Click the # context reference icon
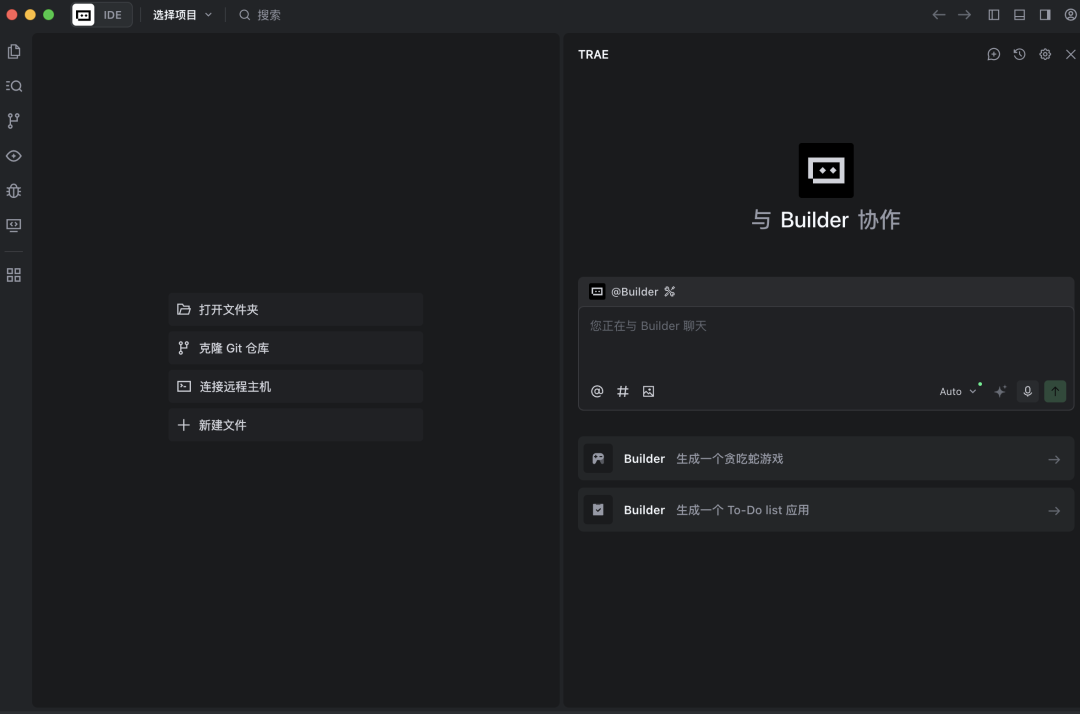This screenshot has width=1080, height=714. [x=622, y=392]
